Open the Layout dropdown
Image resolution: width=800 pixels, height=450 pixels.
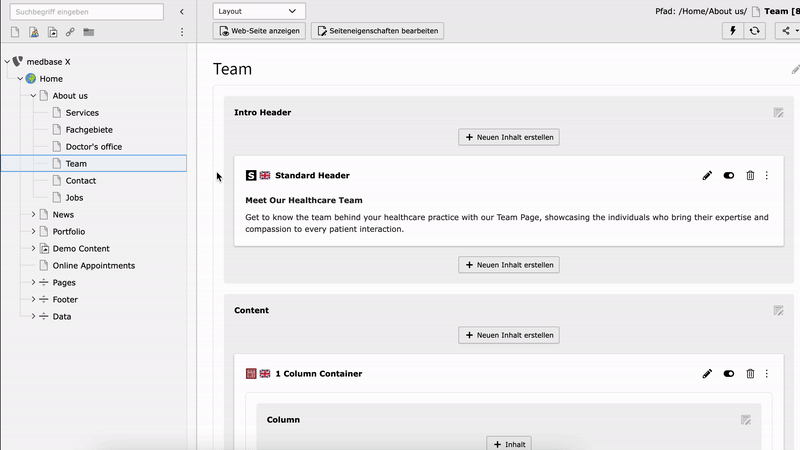259,11
